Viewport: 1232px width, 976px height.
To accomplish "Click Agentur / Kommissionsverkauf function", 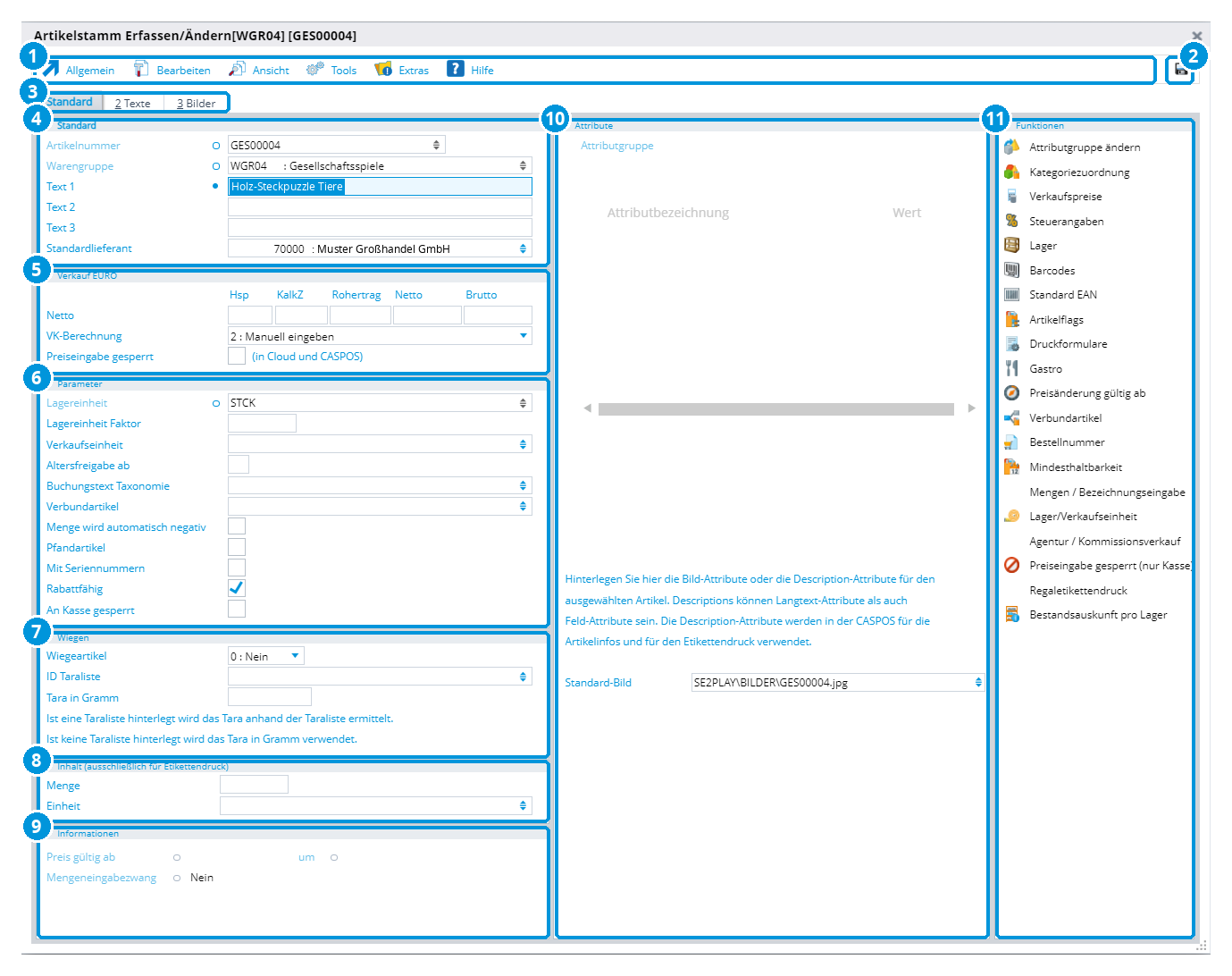I will [x=1105, y=542].
